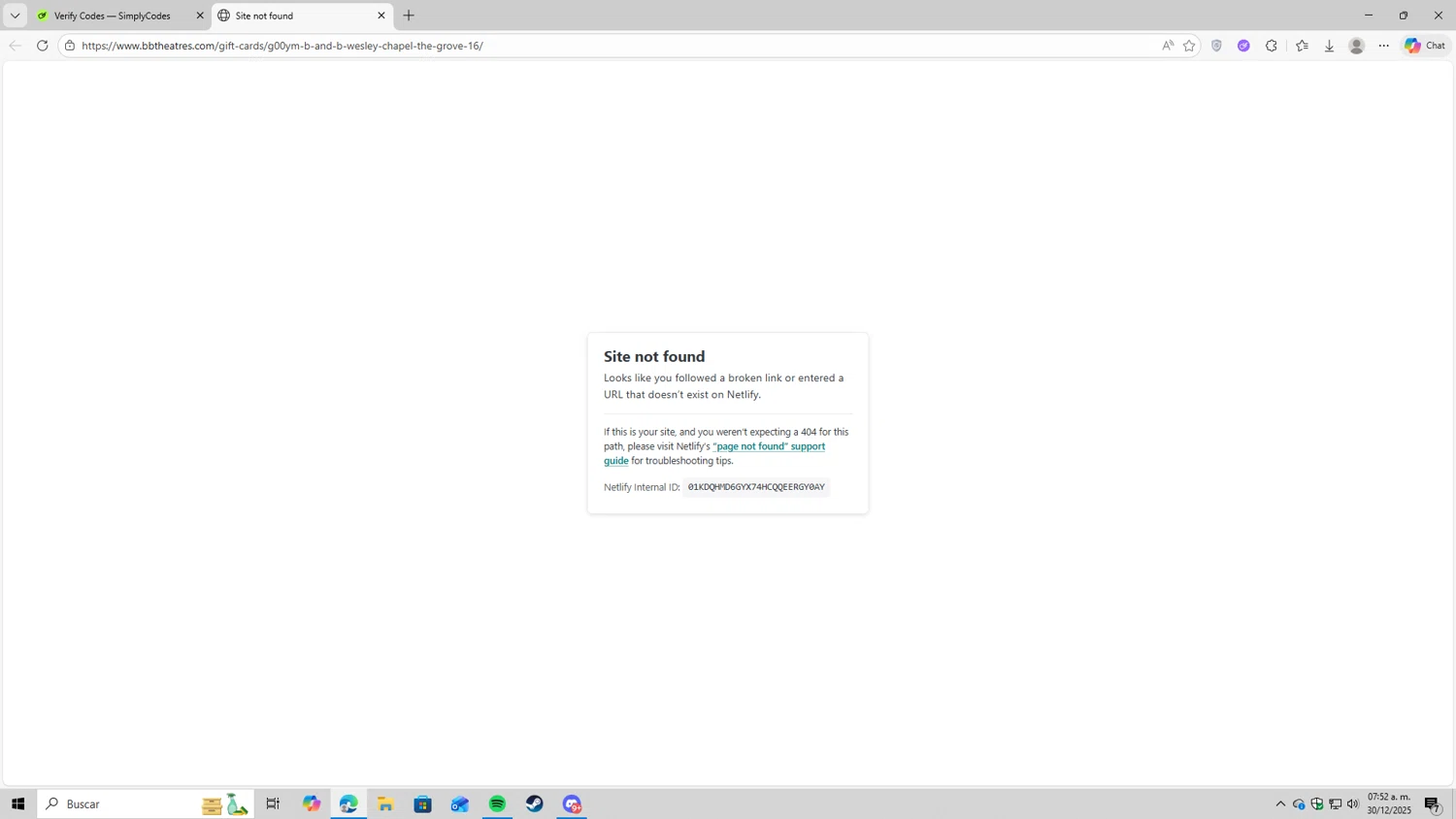Close the Site not found tab

coord(381,16)
